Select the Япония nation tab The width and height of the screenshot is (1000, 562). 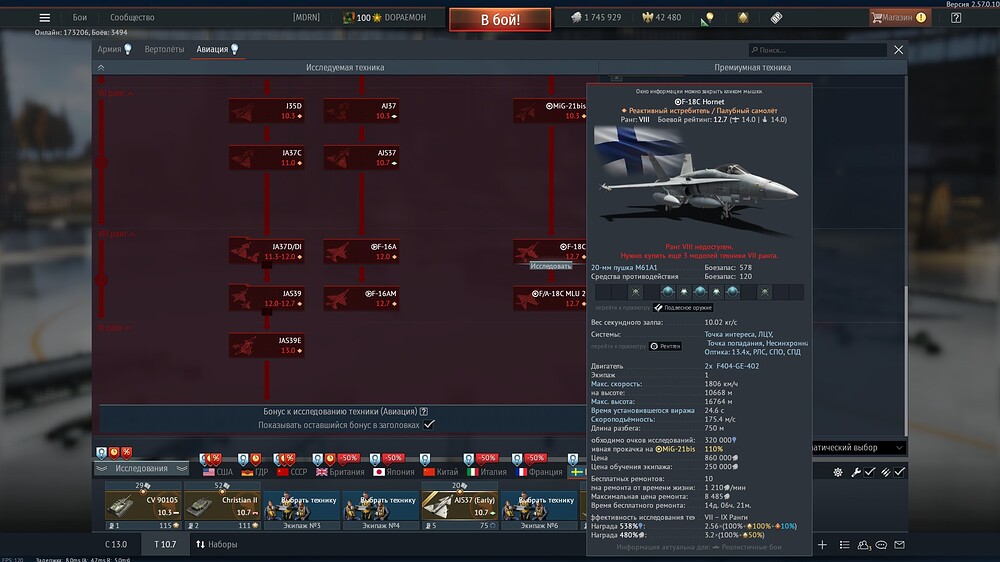coord(393,472)
